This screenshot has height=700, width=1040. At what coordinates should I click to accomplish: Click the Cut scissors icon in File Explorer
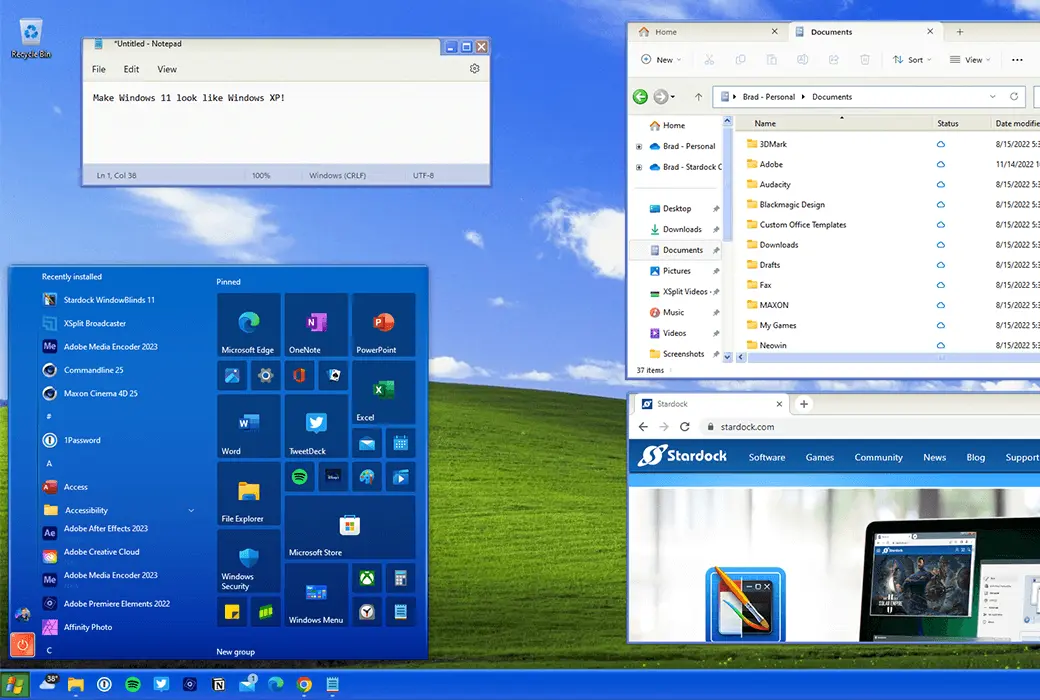pos(709,60)
